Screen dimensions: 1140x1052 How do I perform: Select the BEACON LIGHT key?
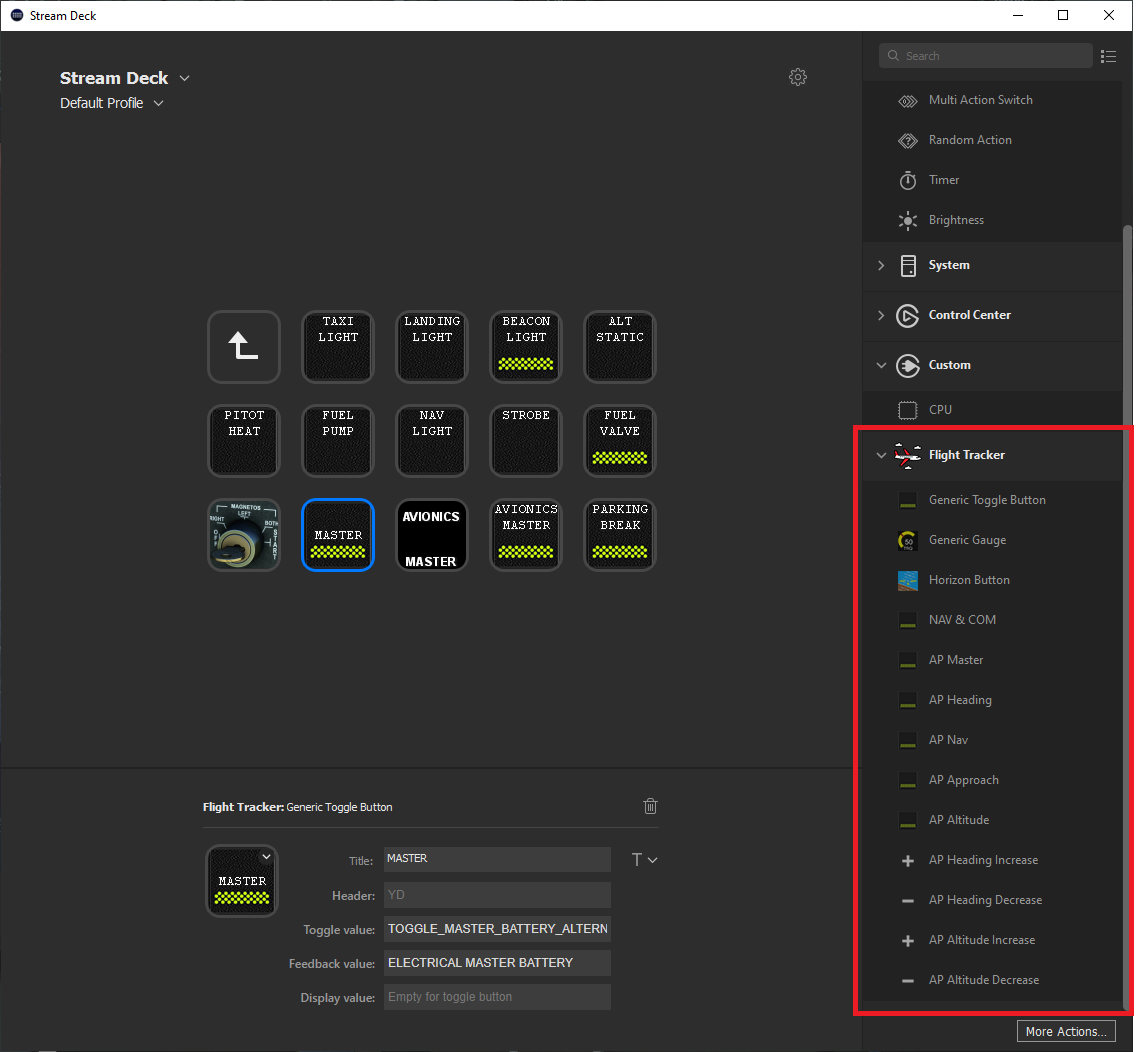pyautogui.click(x=526, y=347)
